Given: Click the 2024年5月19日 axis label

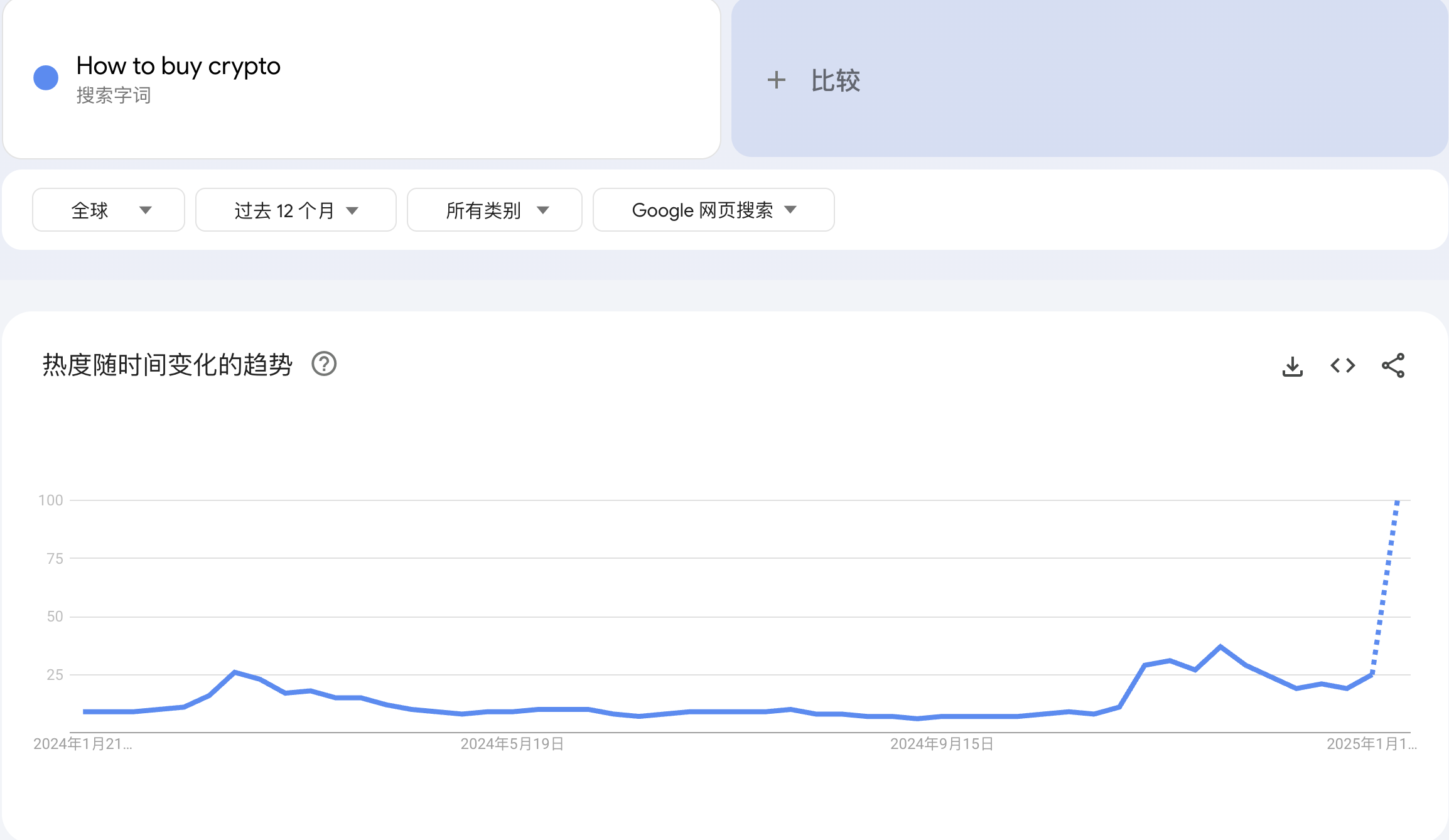Looking at the screenshot, I should click(512, 745).
